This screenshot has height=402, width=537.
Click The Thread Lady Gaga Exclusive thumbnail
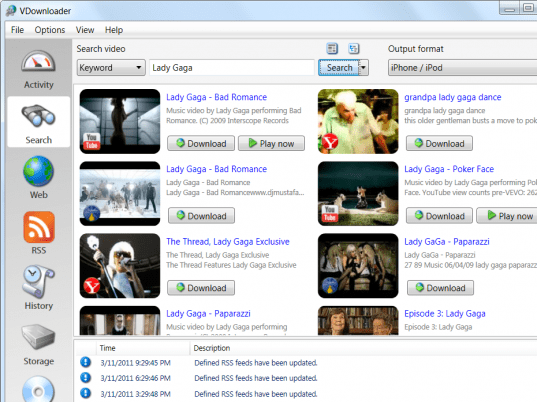[120, 266]
